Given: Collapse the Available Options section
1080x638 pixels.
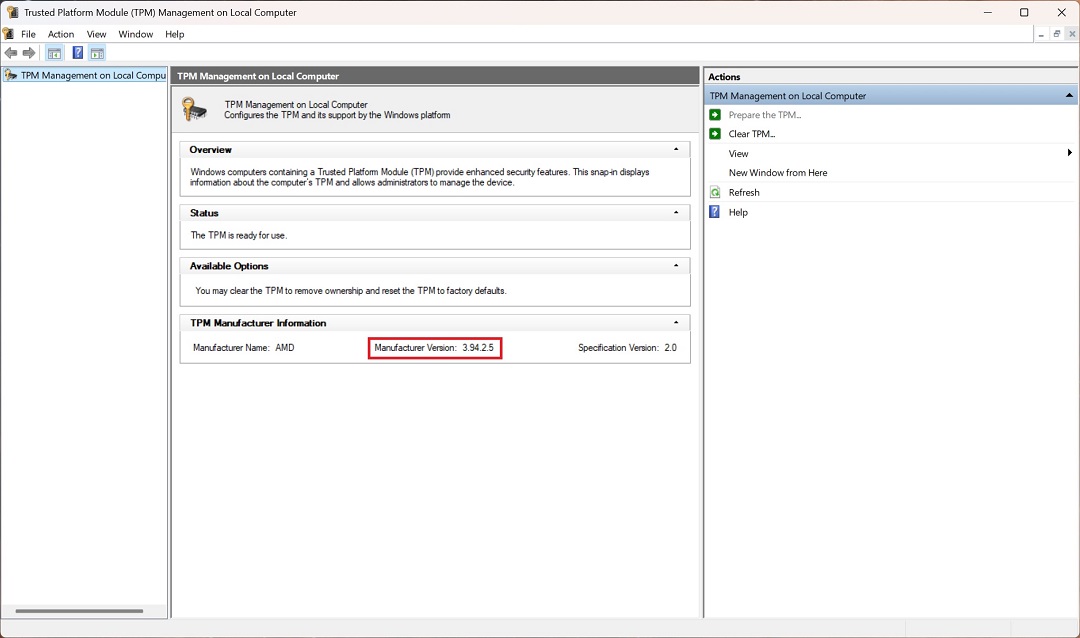Looking at the screenshot, I should [676, 266].
